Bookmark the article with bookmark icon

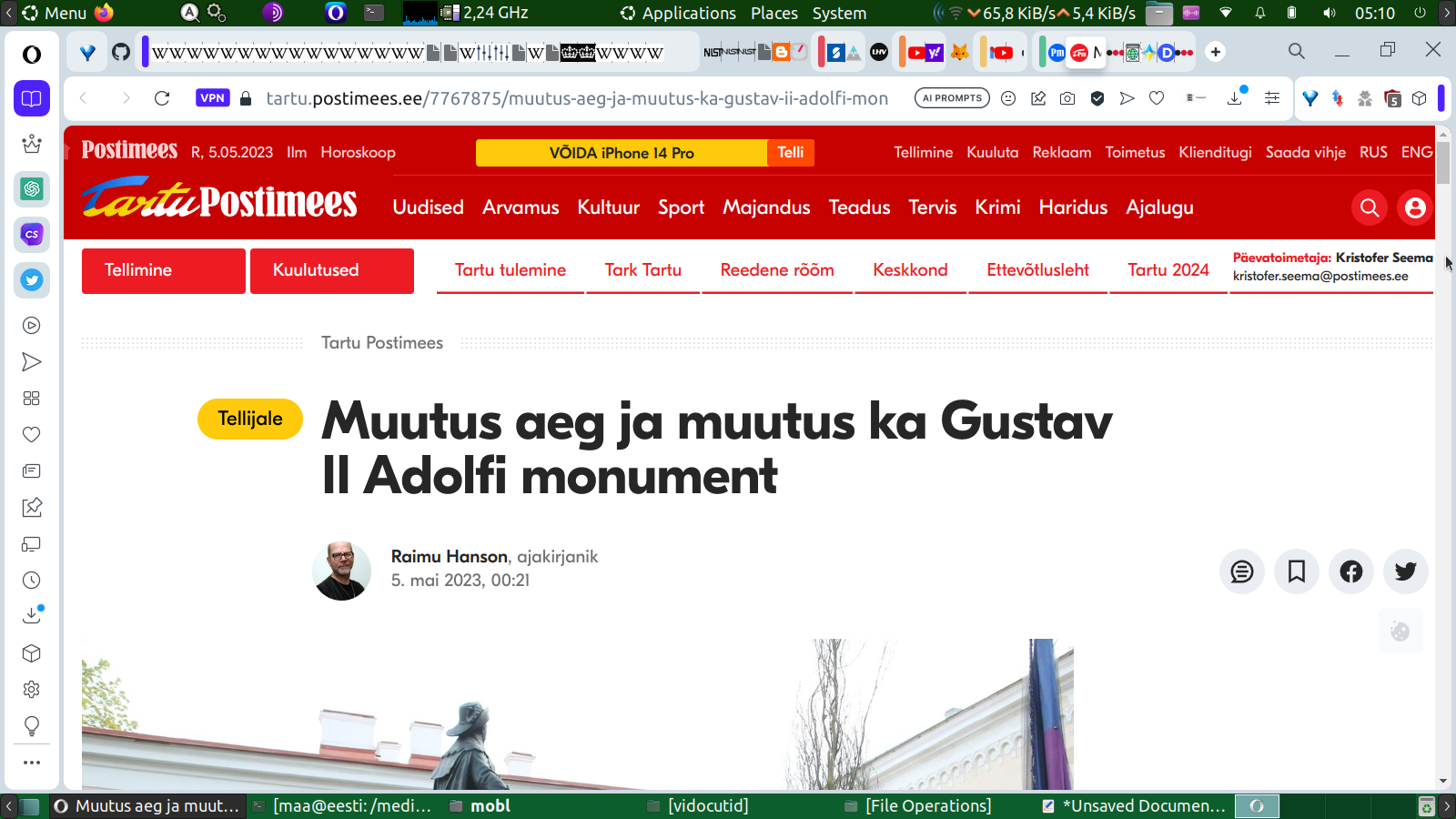(x=1297, y=571)
